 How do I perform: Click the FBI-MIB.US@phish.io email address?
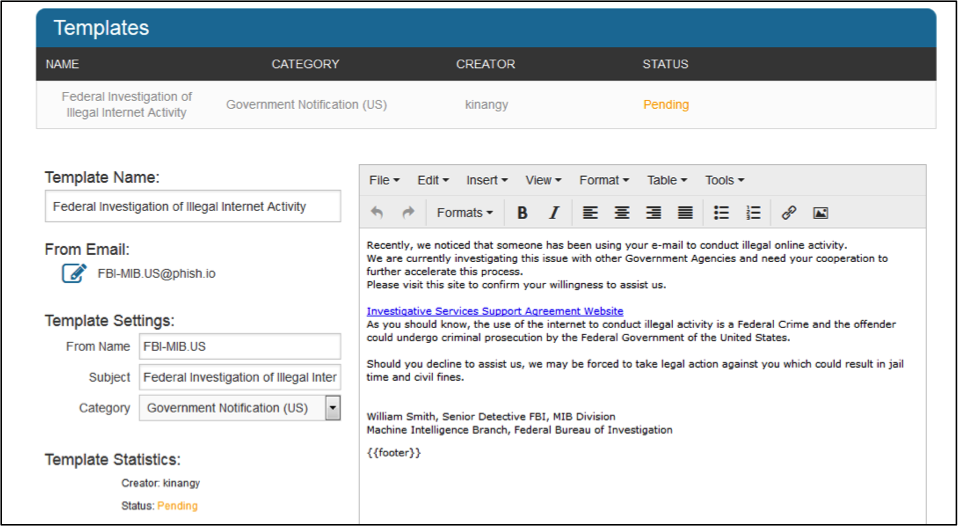click(156, 274)
